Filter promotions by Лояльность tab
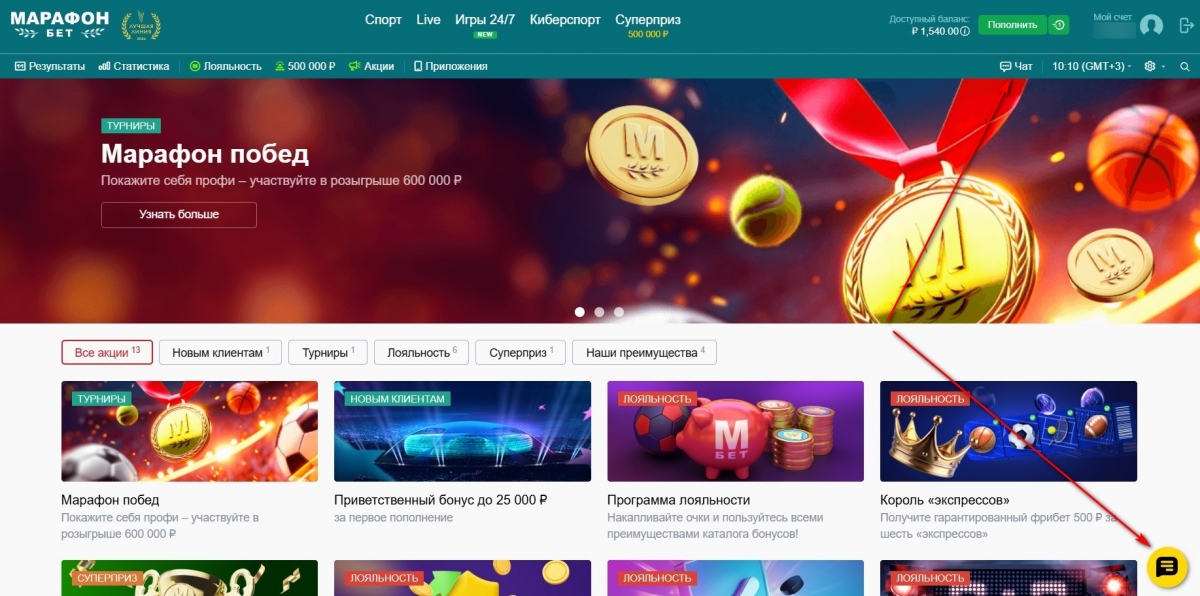This screenshot has height=596, width=1200. (x=422, y=353)
